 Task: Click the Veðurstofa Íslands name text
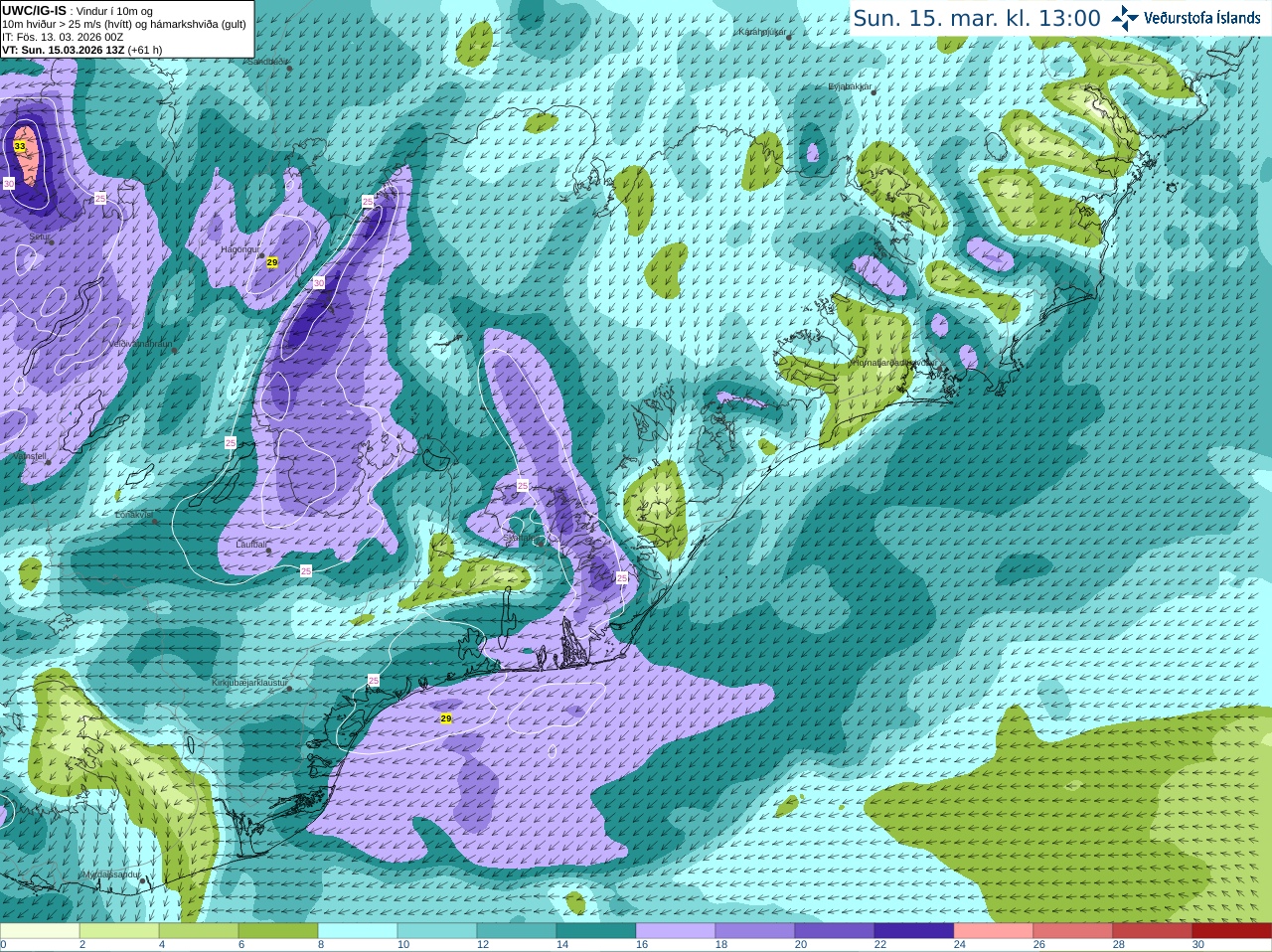pos(1202,18)
